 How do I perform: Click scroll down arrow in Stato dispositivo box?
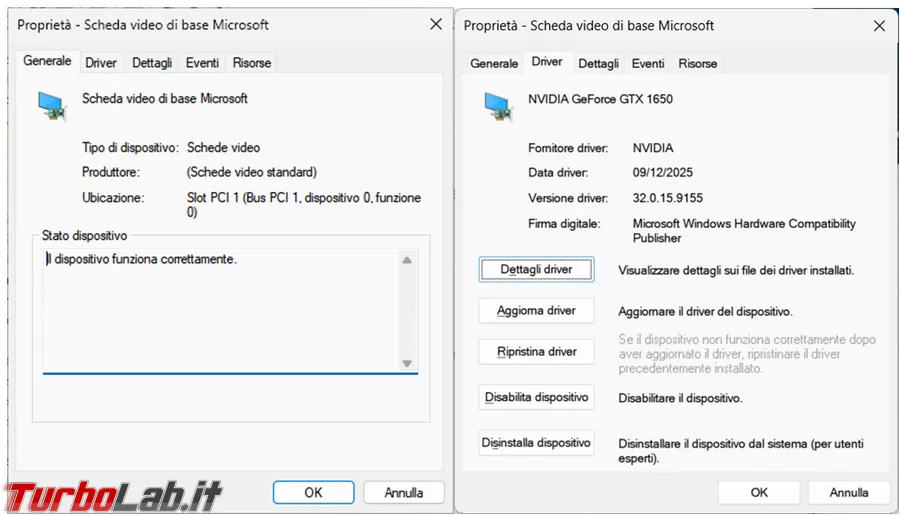coord(407,363)
